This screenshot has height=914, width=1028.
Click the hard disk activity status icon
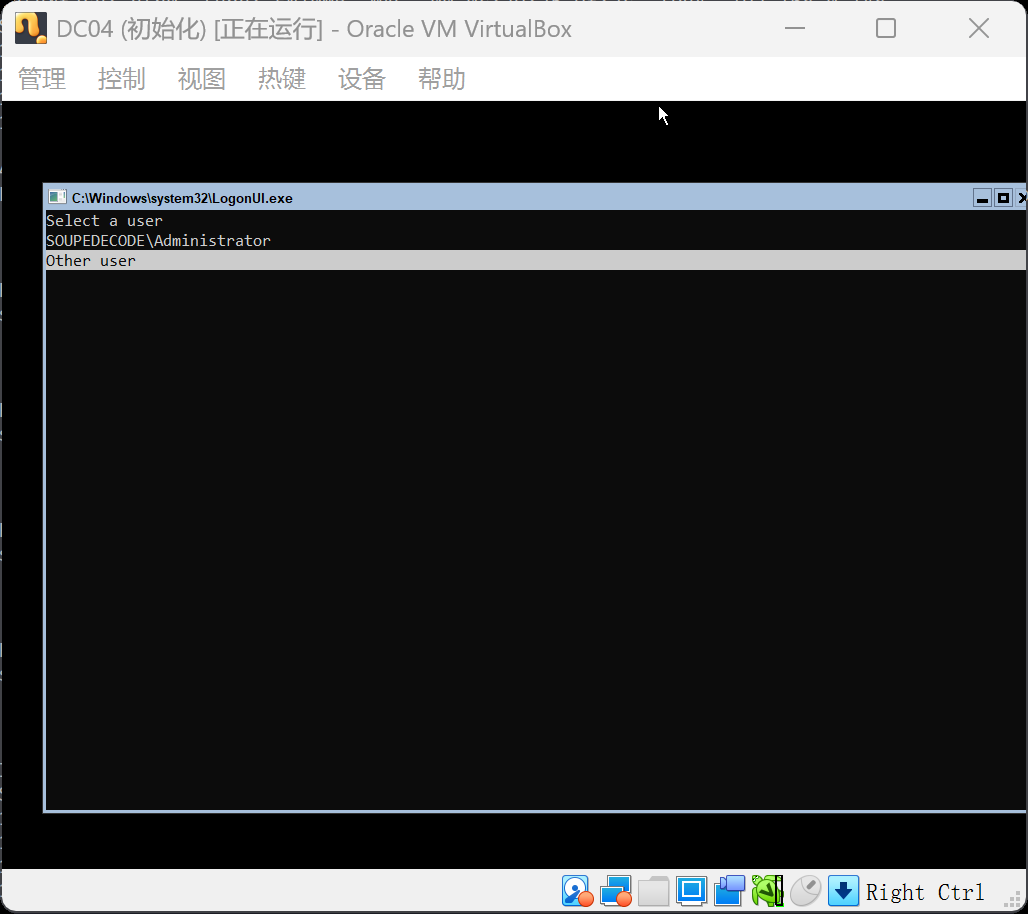pos(577,890)
